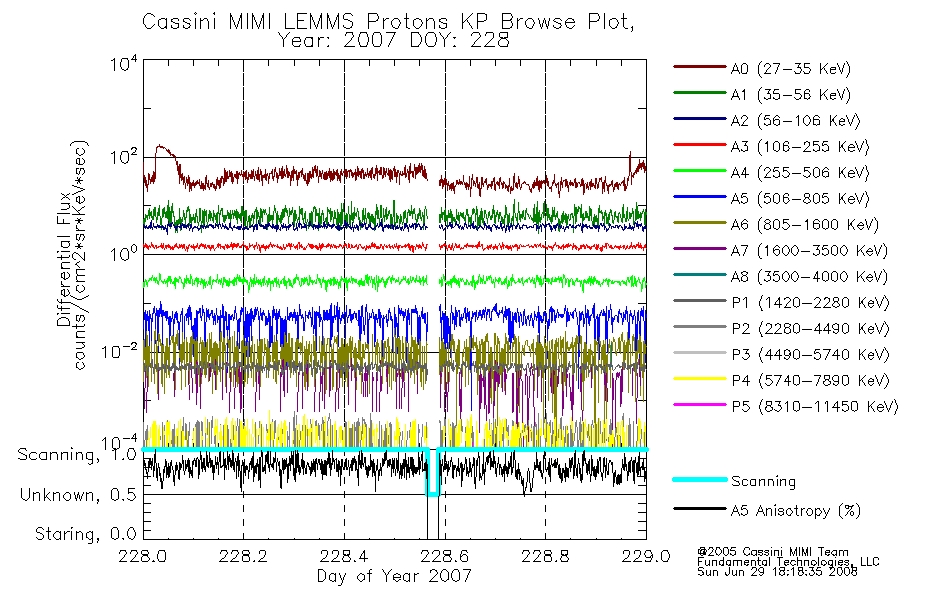Select the cyan Scanning legend entry
Image resolution: width=950 pixels, height=600 pixels.
pos(734,481)
